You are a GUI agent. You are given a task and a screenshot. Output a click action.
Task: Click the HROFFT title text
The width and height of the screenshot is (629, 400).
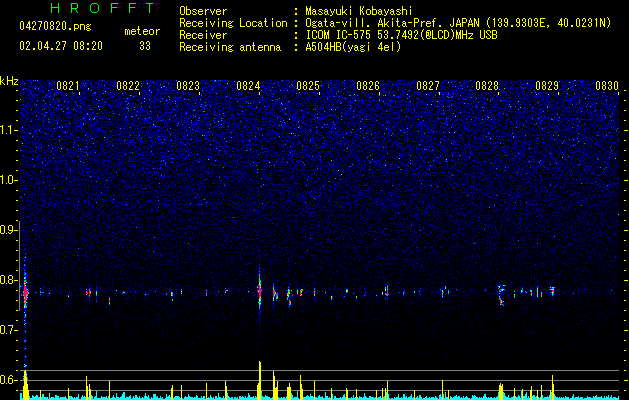click(103, 8)
